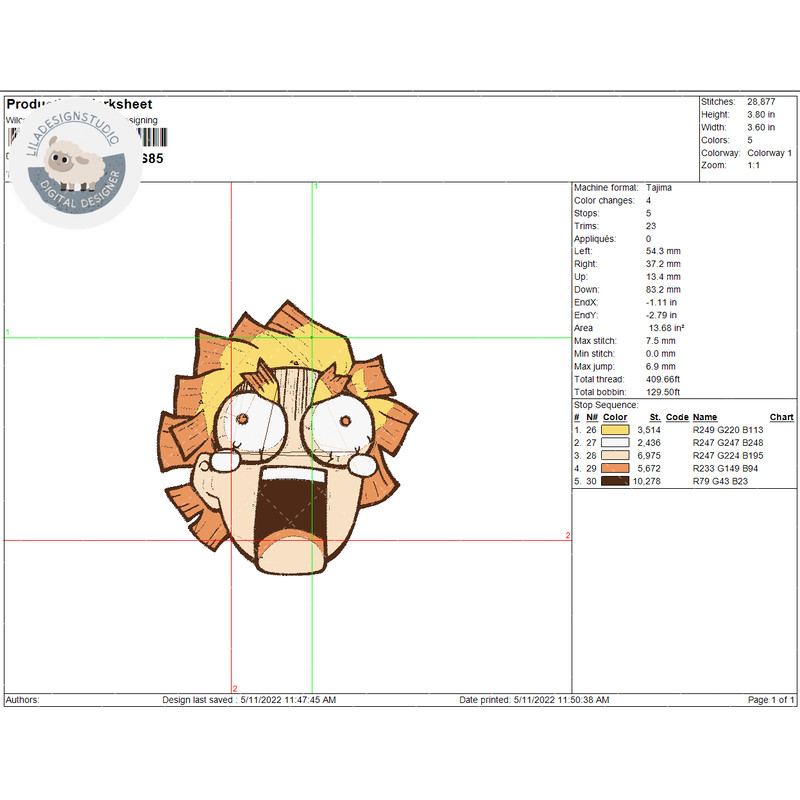Select the peach R247 G224 B195 swatch
Viewport: 800px width, 800px height.
pos(615,455)
